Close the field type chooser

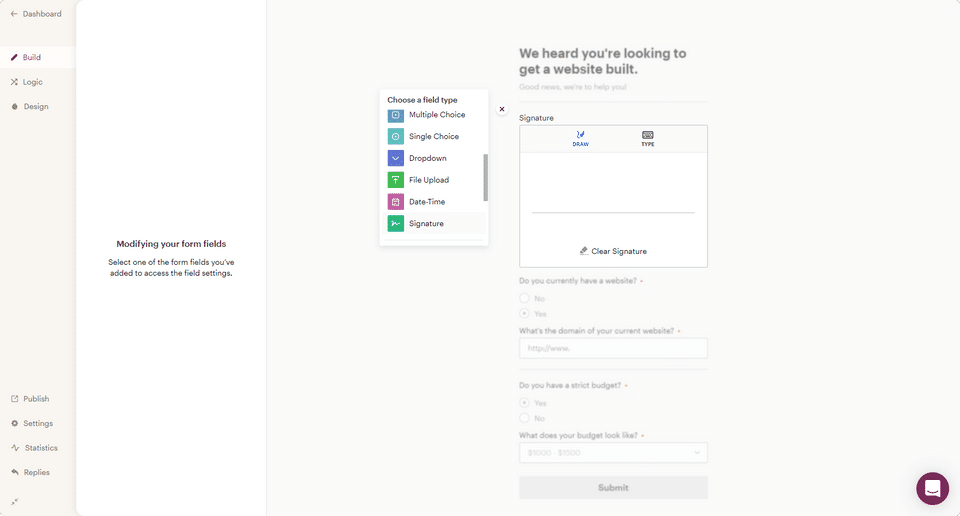[502, 110]
